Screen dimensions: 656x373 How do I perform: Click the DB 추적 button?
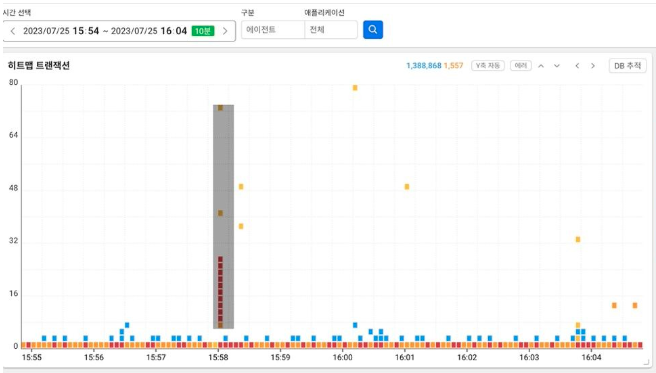(x=628, y=66)
